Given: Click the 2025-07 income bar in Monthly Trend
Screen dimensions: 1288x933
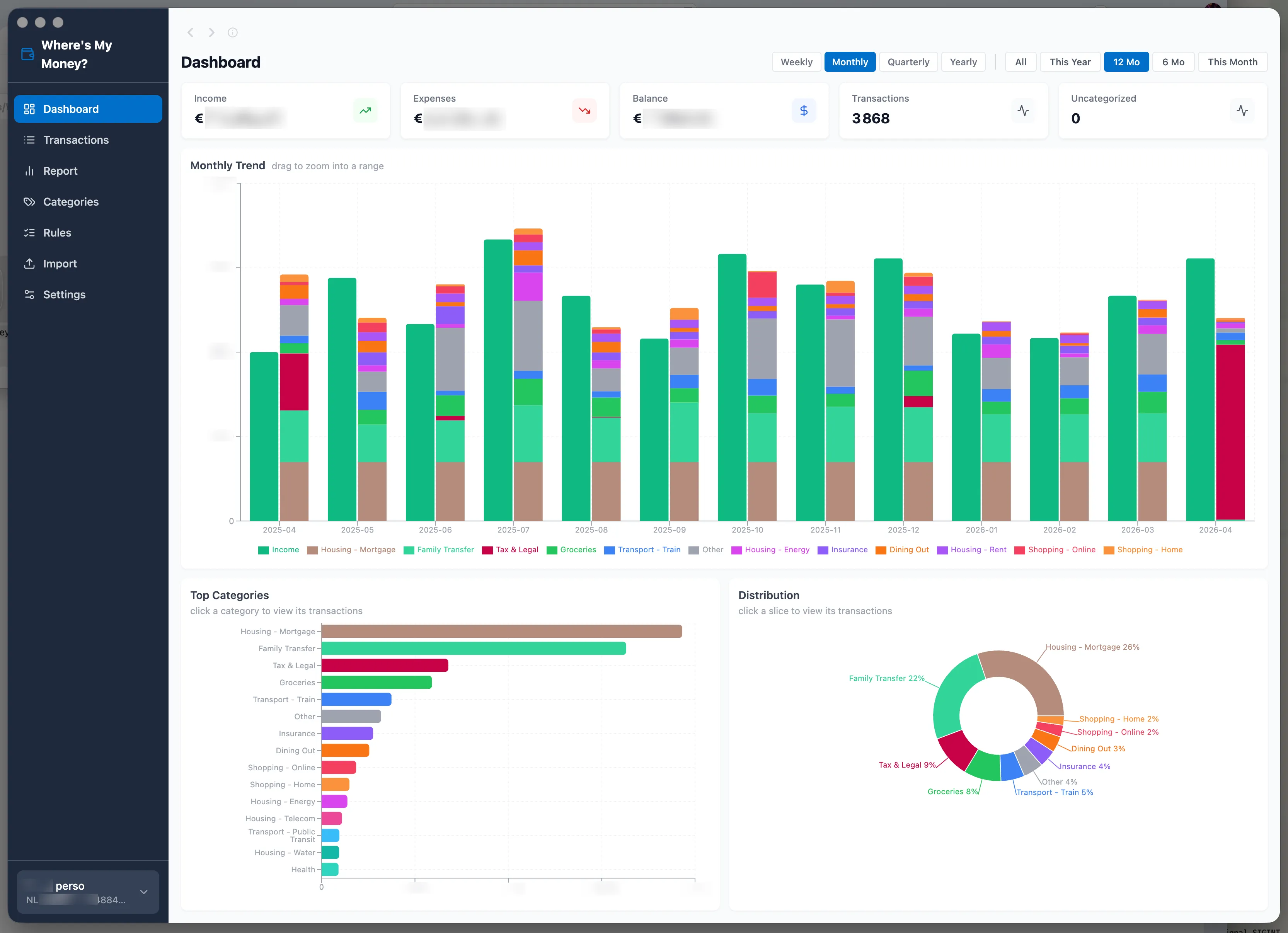Looking at the screenshot, I should (x=498, y=380).
